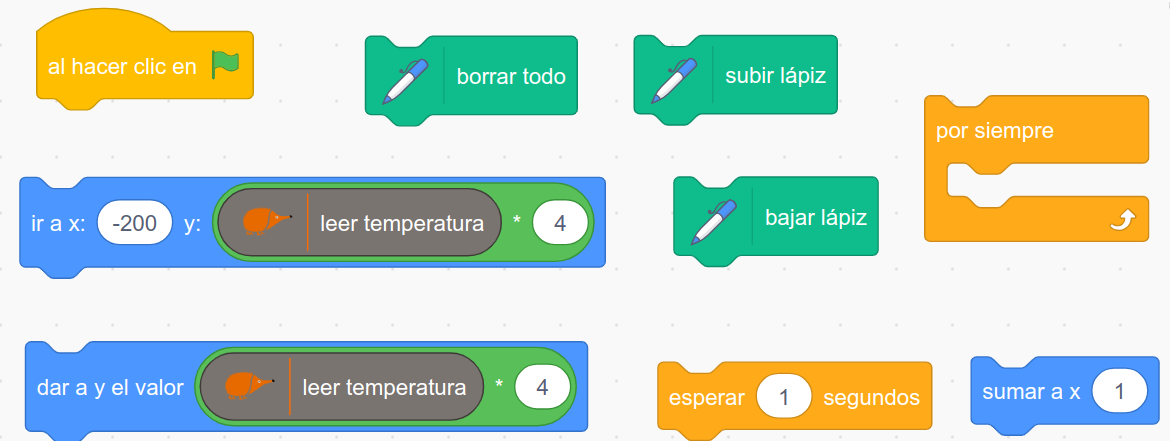Image resolution: width=1170 pixels, height=441 pixels.
Task: Click the value field in sumar a x block
Action: tap(1119, 391)
